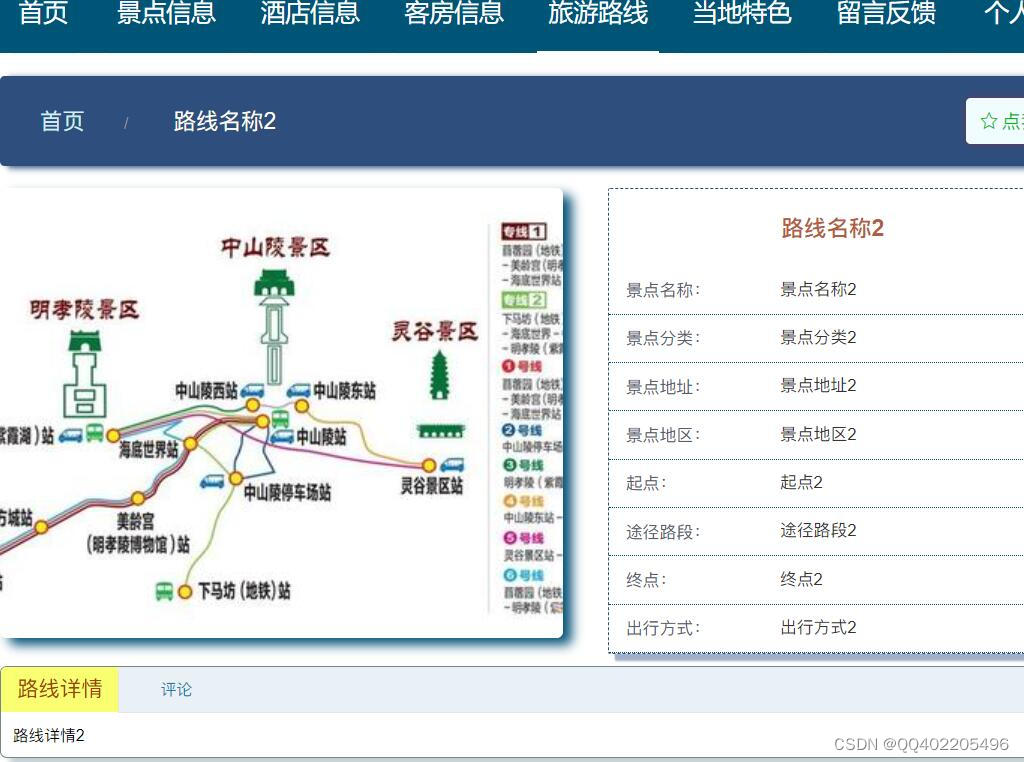Open the 景点信息 navigation menu
1024x762 pixels.
pos(167,14)
